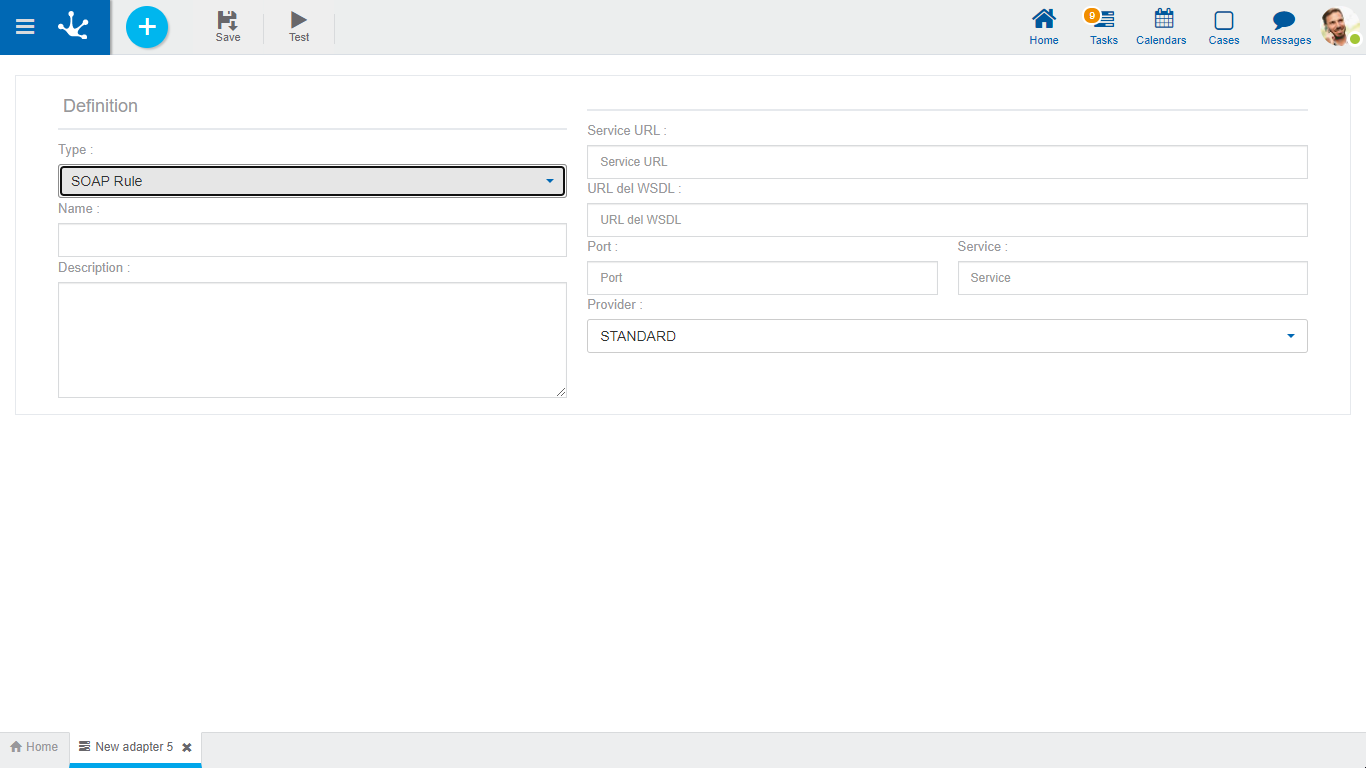This screenshot has height=768, width=1366.
Task: Click the Description textarea resize handle
Action: [x=561, y=392]
